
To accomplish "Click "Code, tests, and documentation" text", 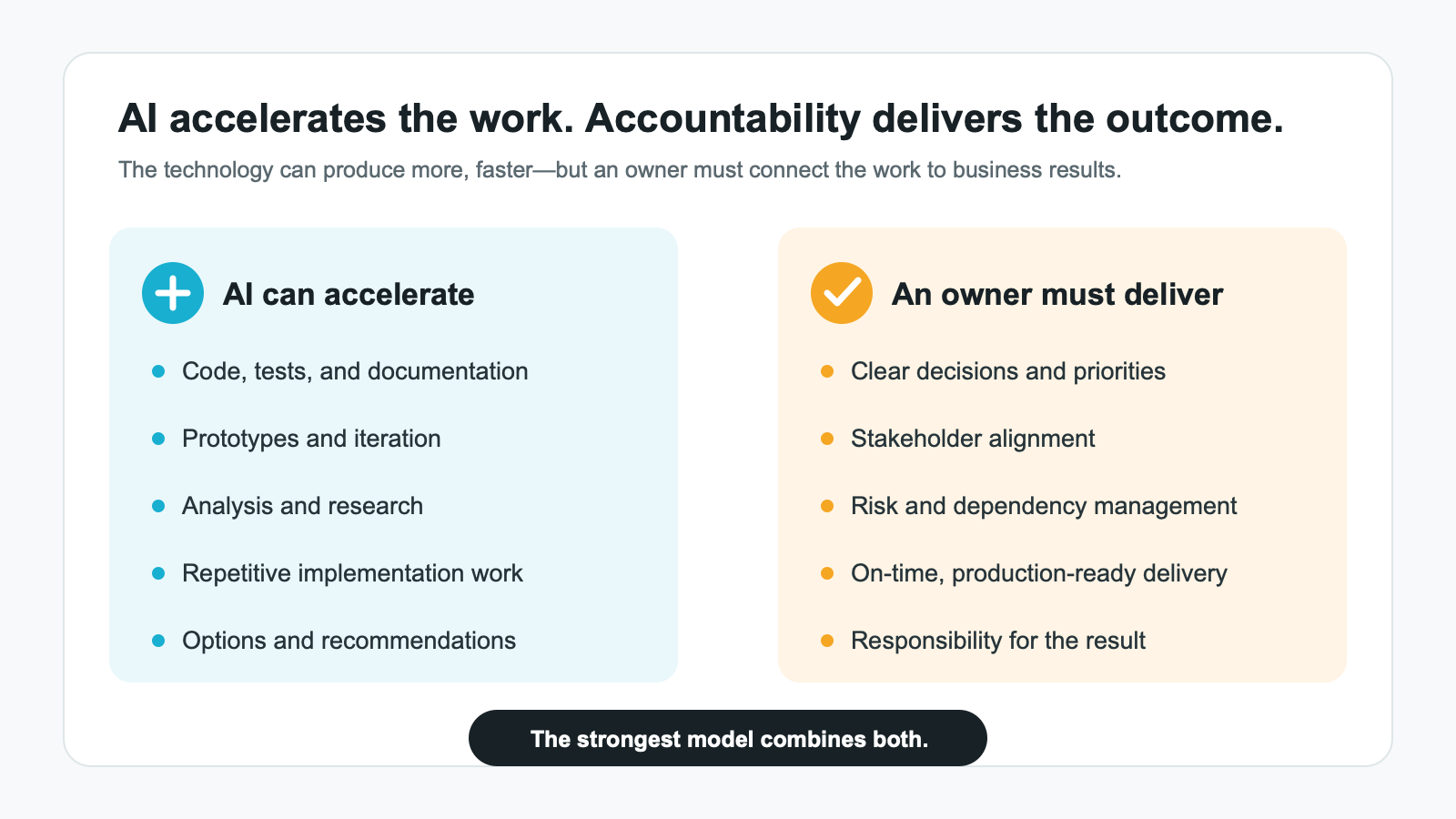I will 355,371.
